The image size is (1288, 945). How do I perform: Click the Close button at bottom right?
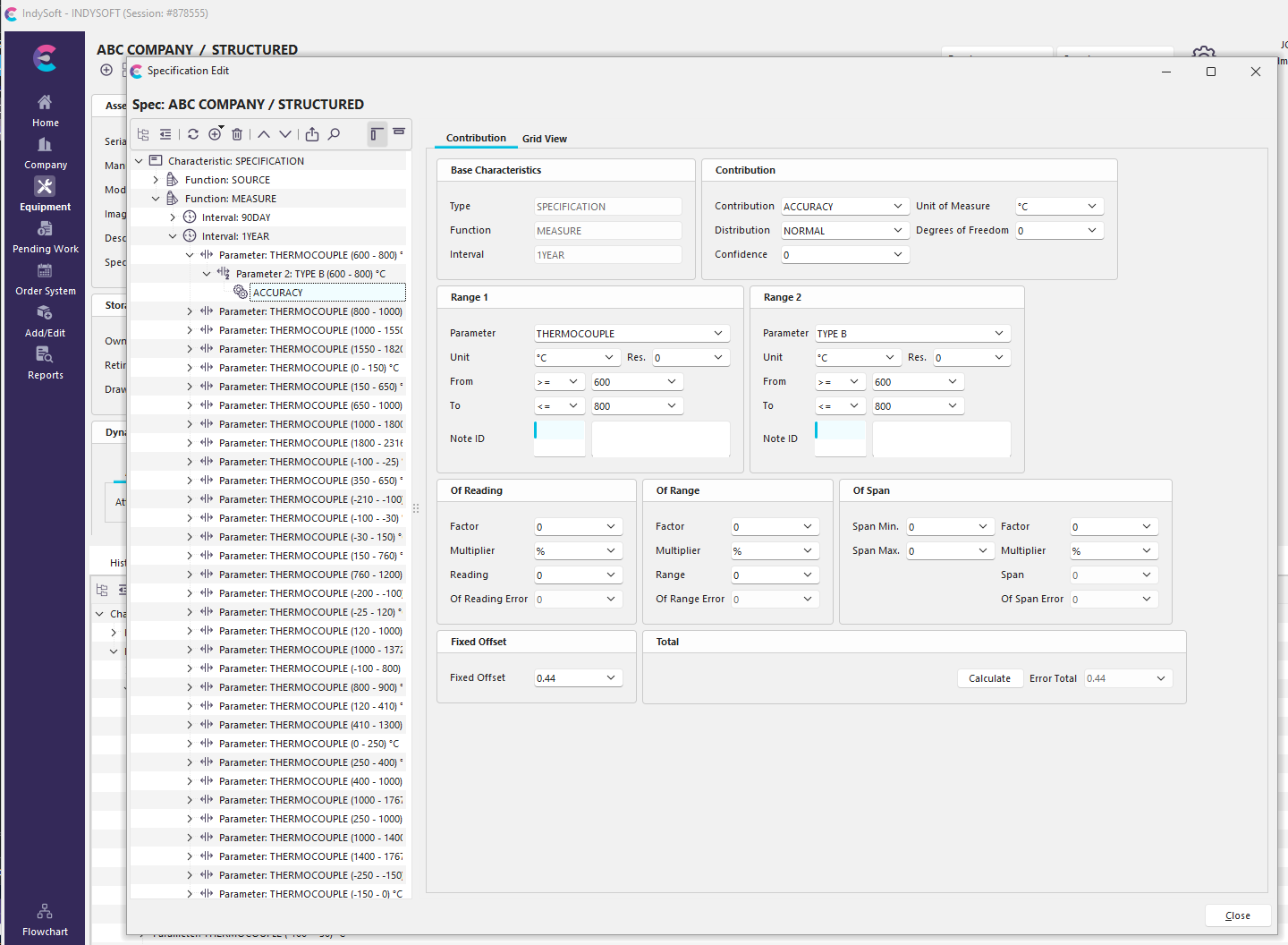click(1237, 915)
